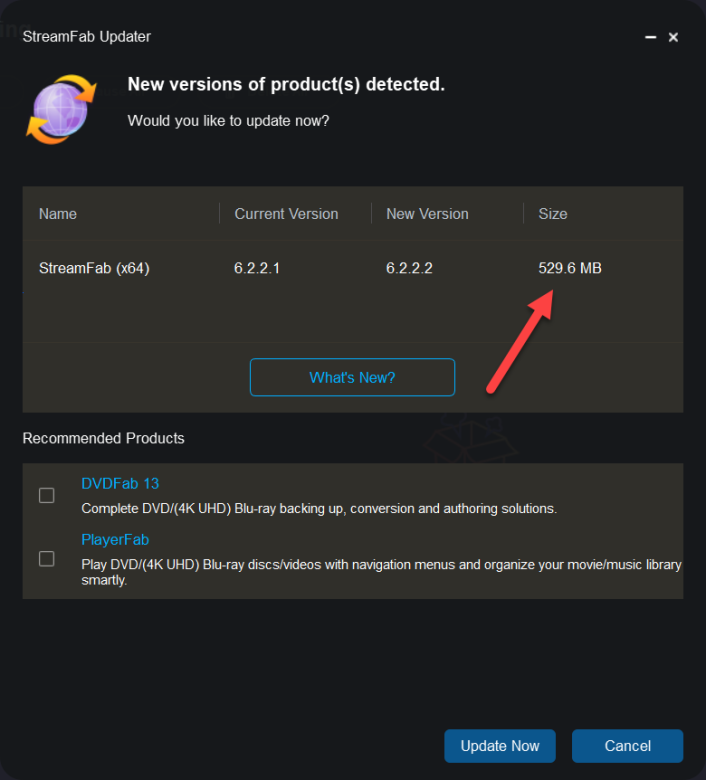The width and height of the screenshot is (706, 780).
Task: Select the New Version column header
Action: [427, 214]
